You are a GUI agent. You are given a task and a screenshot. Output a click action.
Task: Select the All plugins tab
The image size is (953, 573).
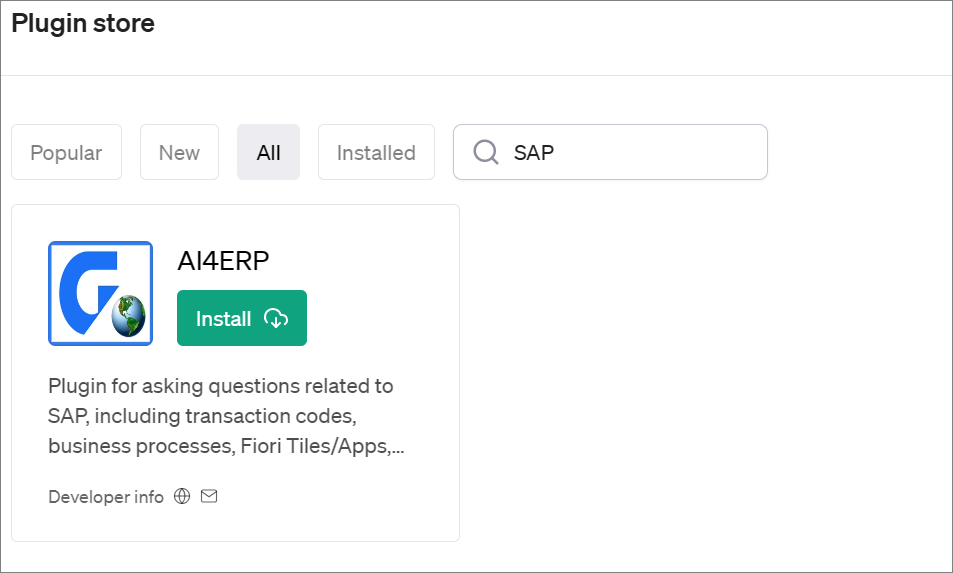(268, 152)
